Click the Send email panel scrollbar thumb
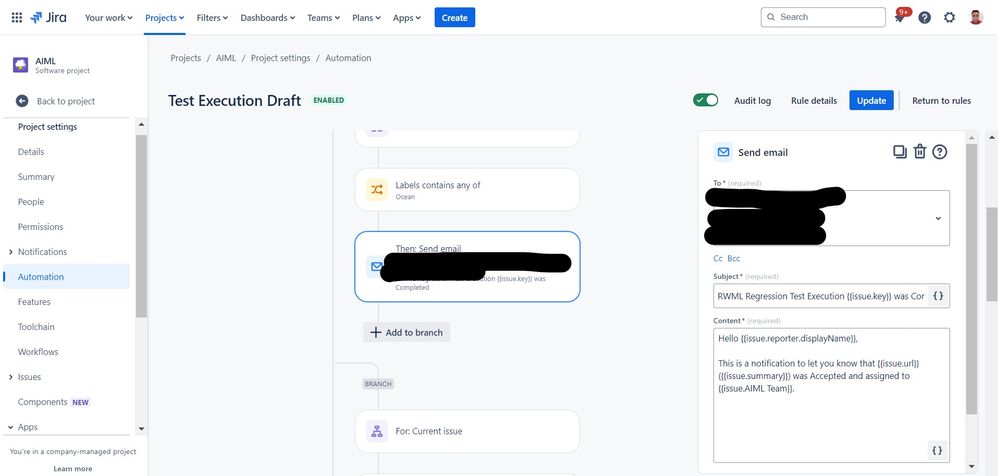The image size is (998, 476). (971, 278)
